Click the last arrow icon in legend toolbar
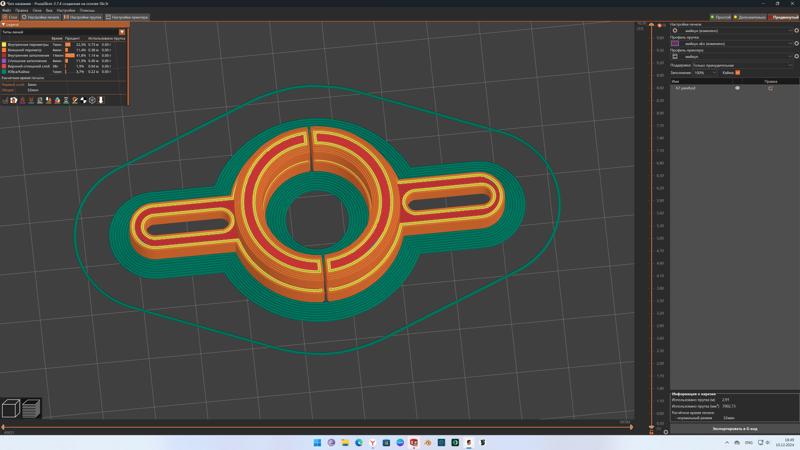800x450 pixels. click(x=101, y=101)
